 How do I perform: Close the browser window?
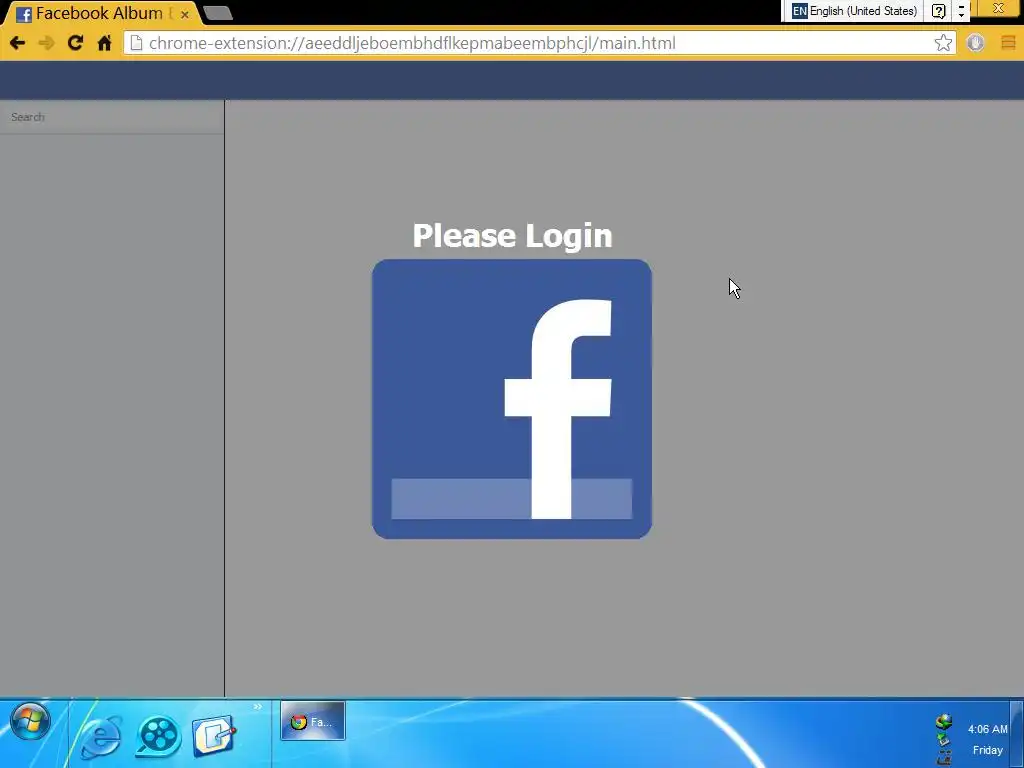(998, 8)
